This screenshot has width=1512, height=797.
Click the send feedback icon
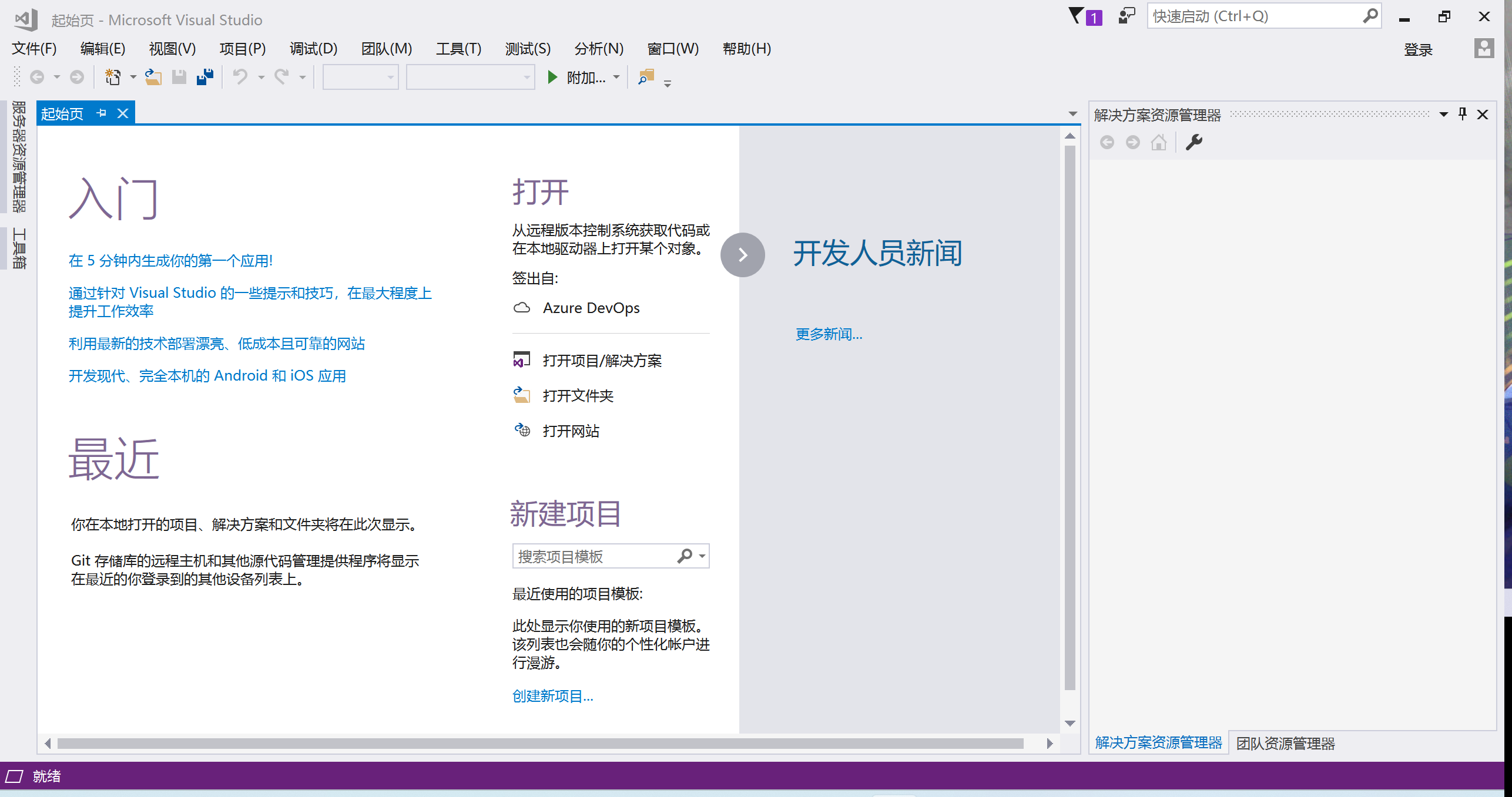[1126, 16]
